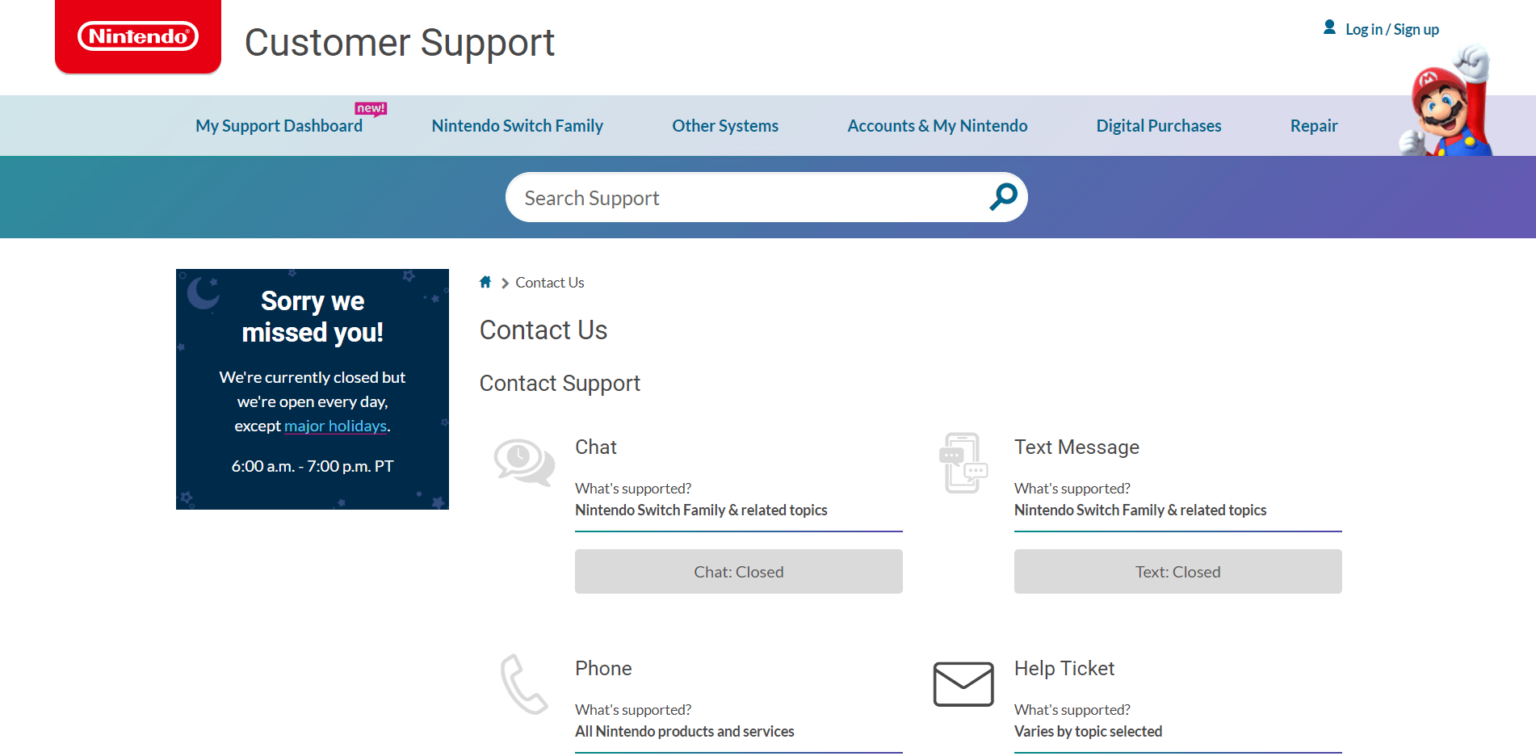Viewport: 1536px width, 756px height.
Task: Open the Repair menu
Action: [1313, 126]
